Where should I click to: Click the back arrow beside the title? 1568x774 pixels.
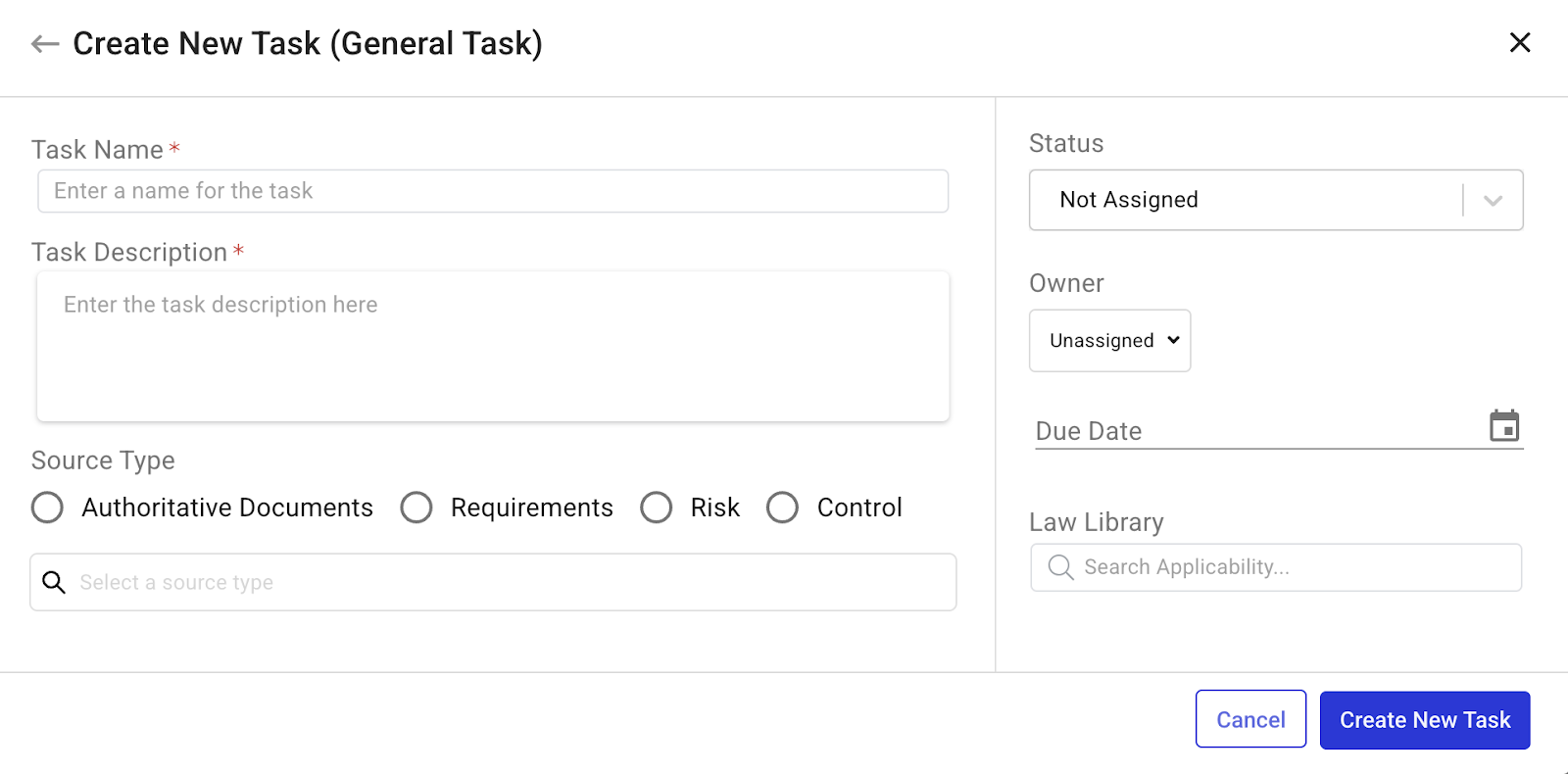tap(45, 44)
